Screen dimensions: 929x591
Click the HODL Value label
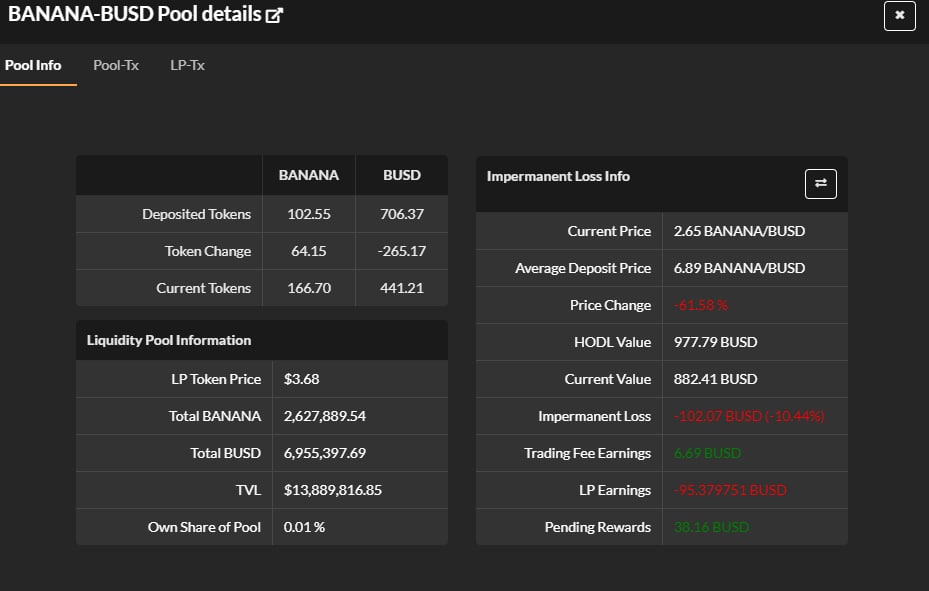(x=613, y=342)
